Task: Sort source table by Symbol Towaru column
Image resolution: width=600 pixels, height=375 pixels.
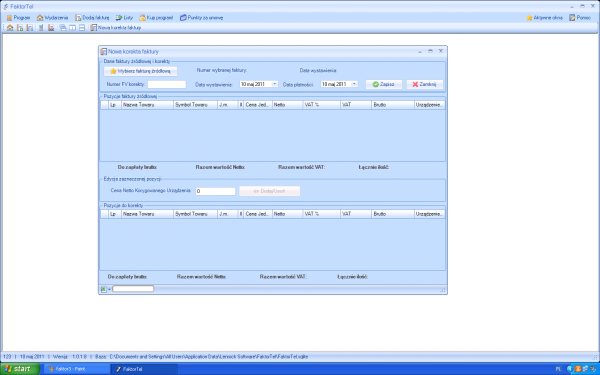Action: [x=195, y=105]
